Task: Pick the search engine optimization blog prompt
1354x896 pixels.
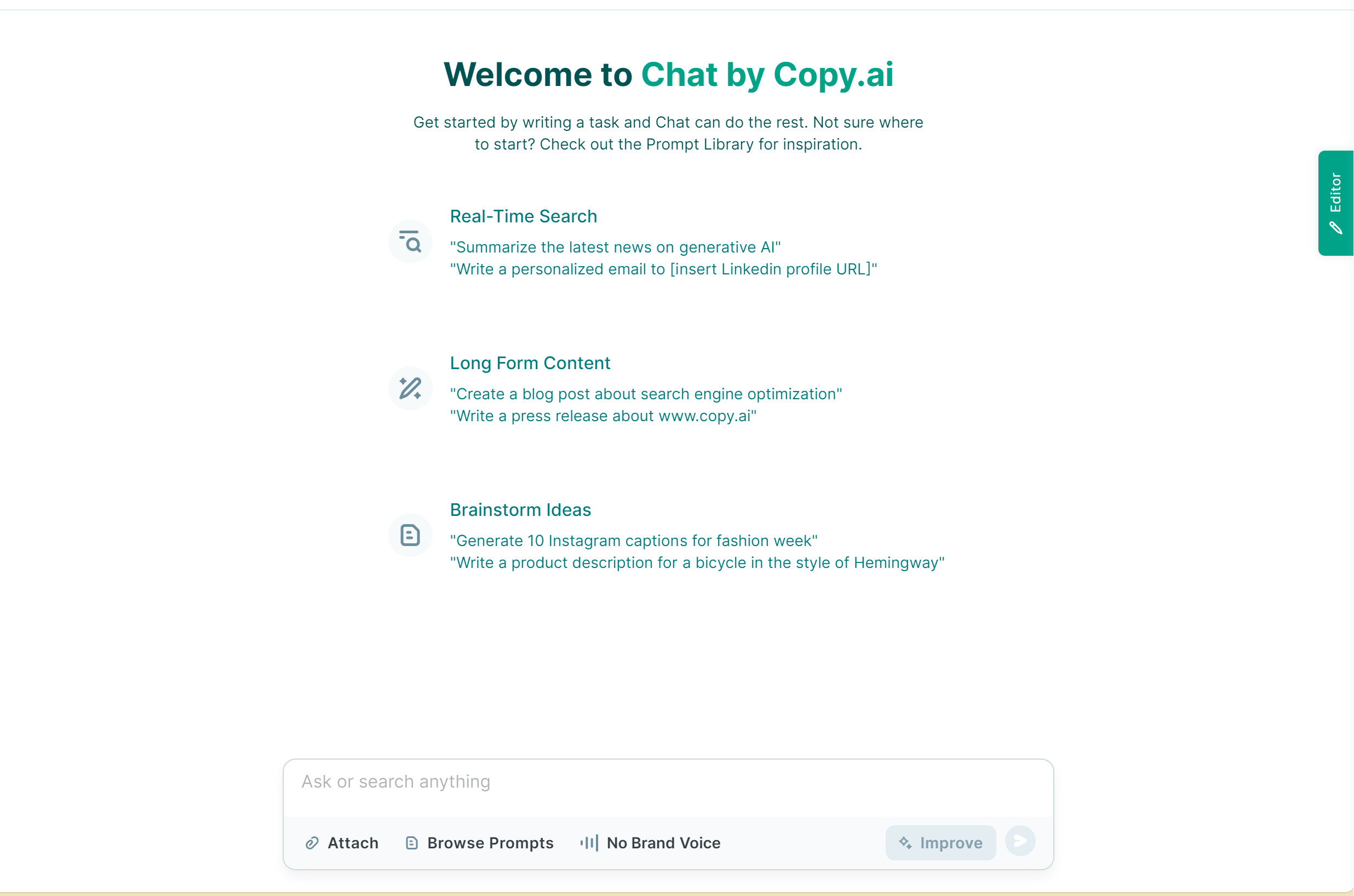Action: (x=646, y=394)
